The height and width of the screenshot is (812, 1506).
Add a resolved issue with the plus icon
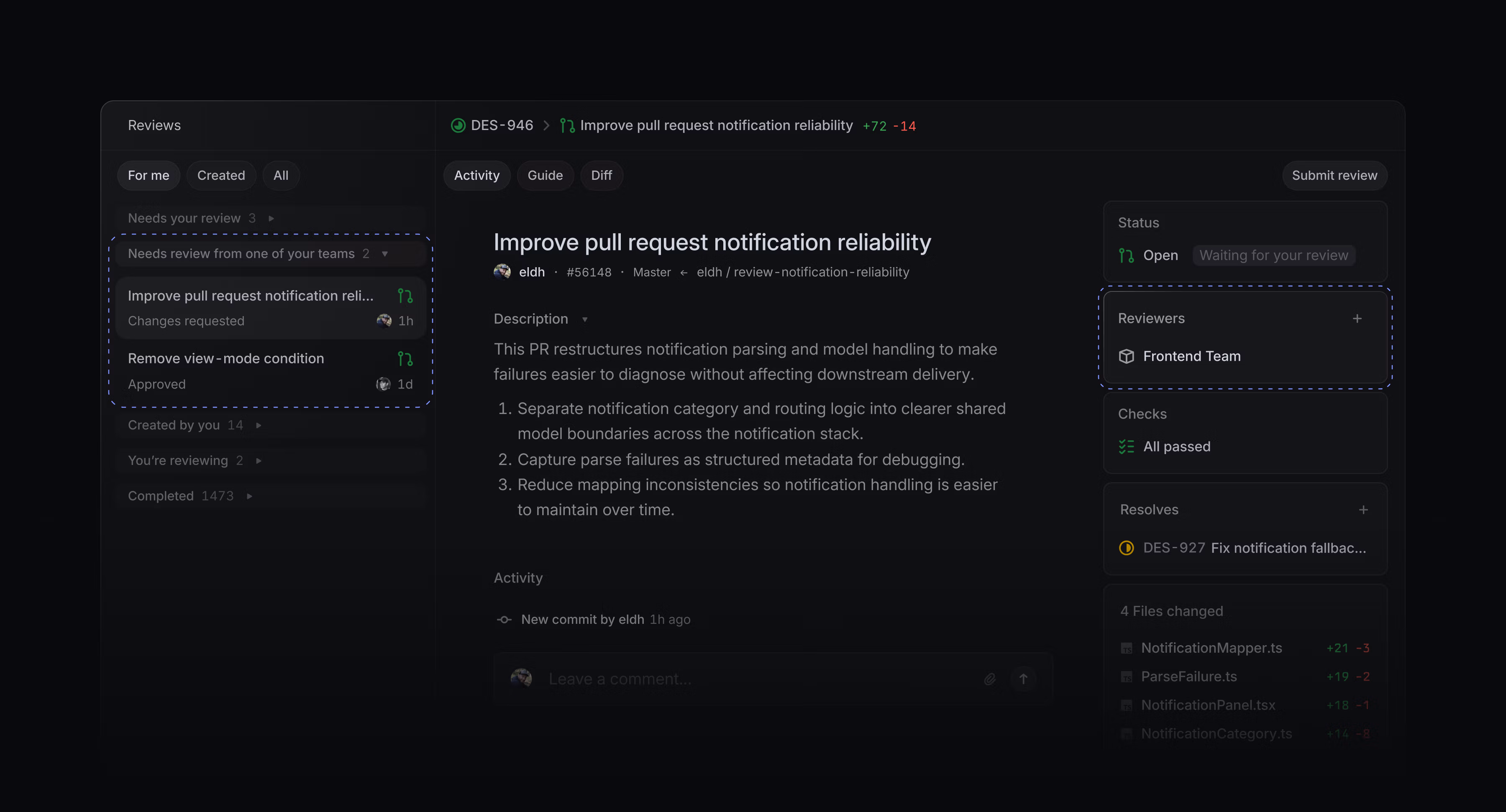pyautogui.click(x=1363, y=510)
